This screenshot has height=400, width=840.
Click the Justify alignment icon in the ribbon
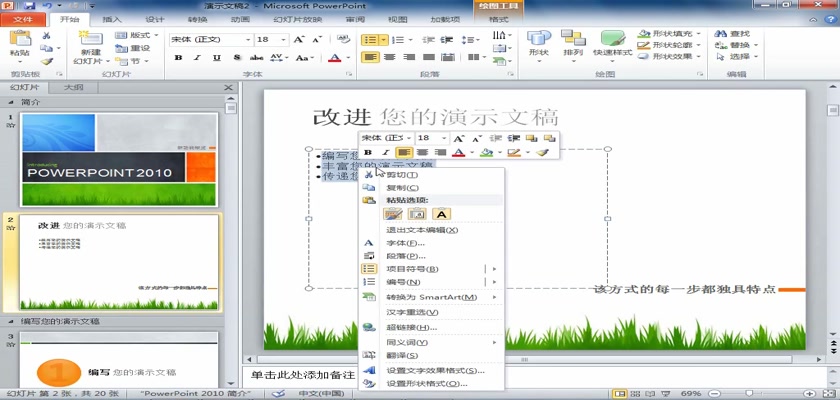(x=429, y=57)
